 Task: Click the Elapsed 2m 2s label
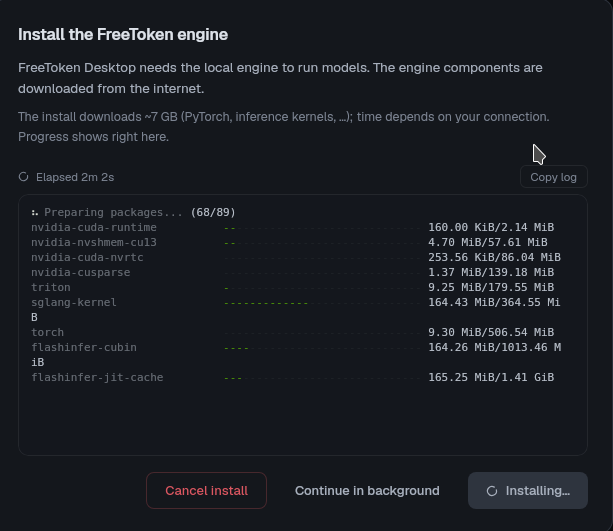(75, 177)
